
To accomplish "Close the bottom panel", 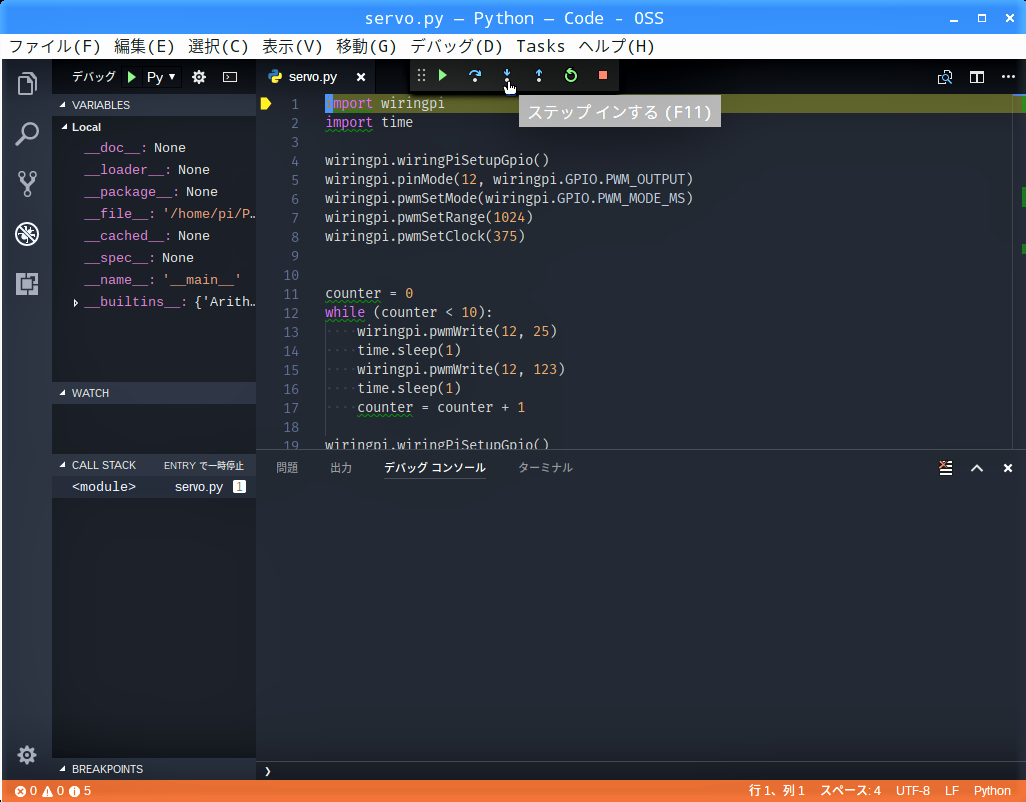I will point(1008,468).
